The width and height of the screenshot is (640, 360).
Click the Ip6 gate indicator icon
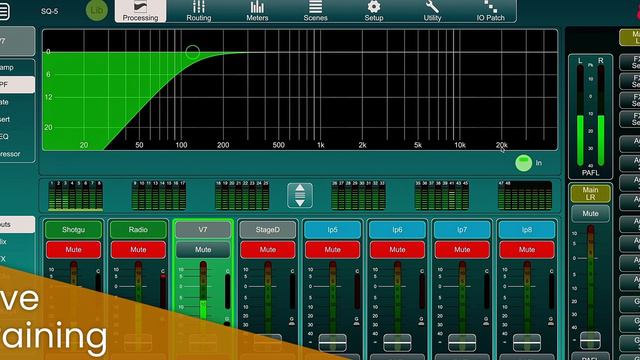(x=422, y=321)
